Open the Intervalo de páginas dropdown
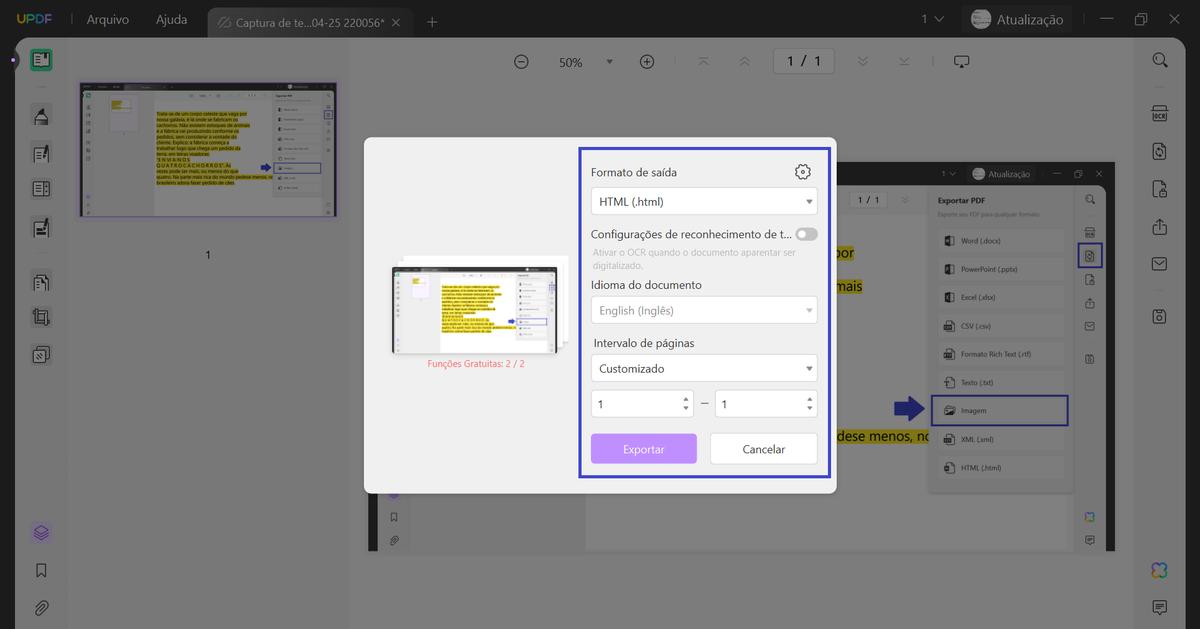 point(704,368)
